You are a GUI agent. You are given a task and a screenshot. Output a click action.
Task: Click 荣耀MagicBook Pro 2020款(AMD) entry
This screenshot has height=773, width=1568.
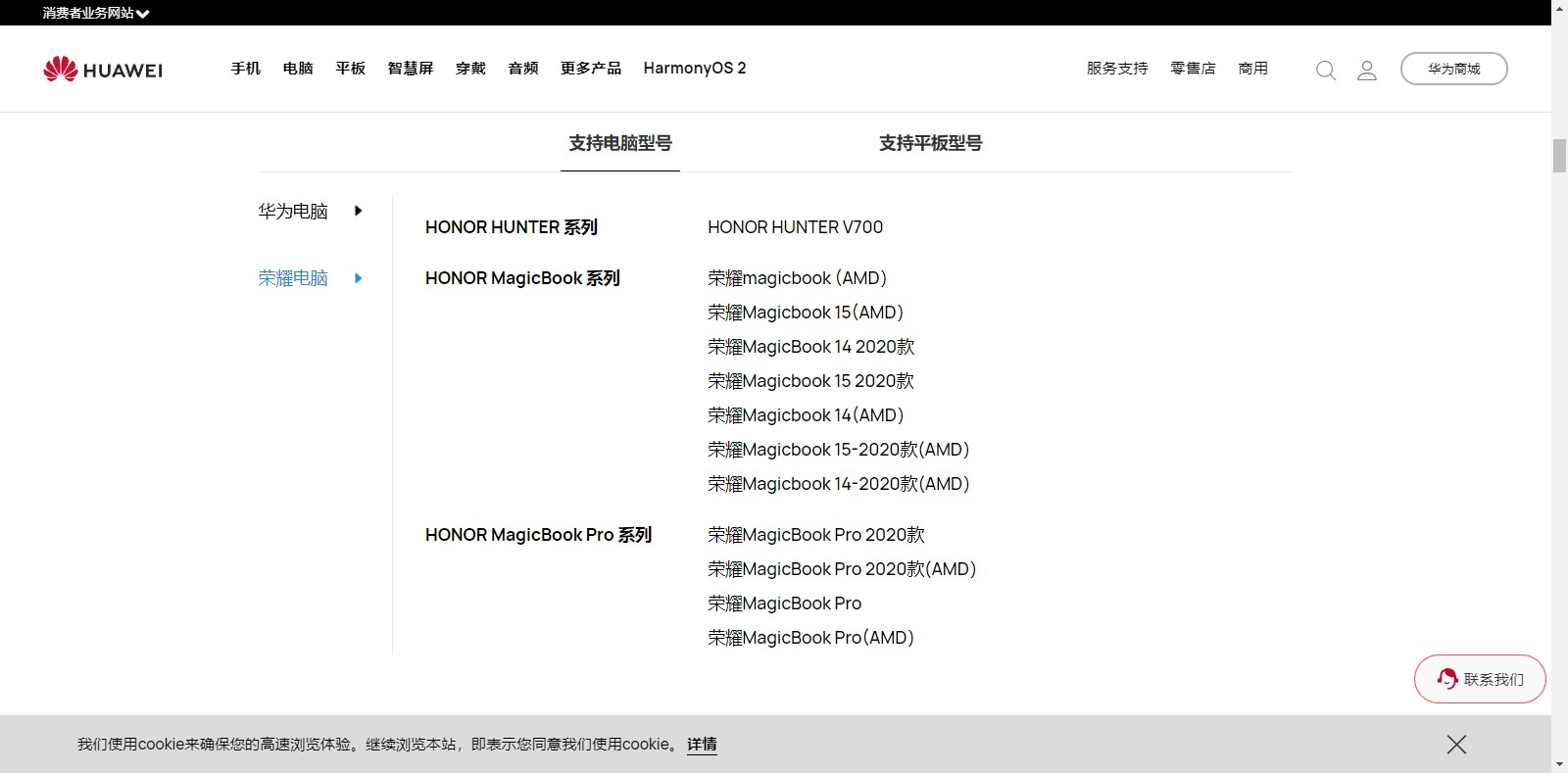[842, 569]
